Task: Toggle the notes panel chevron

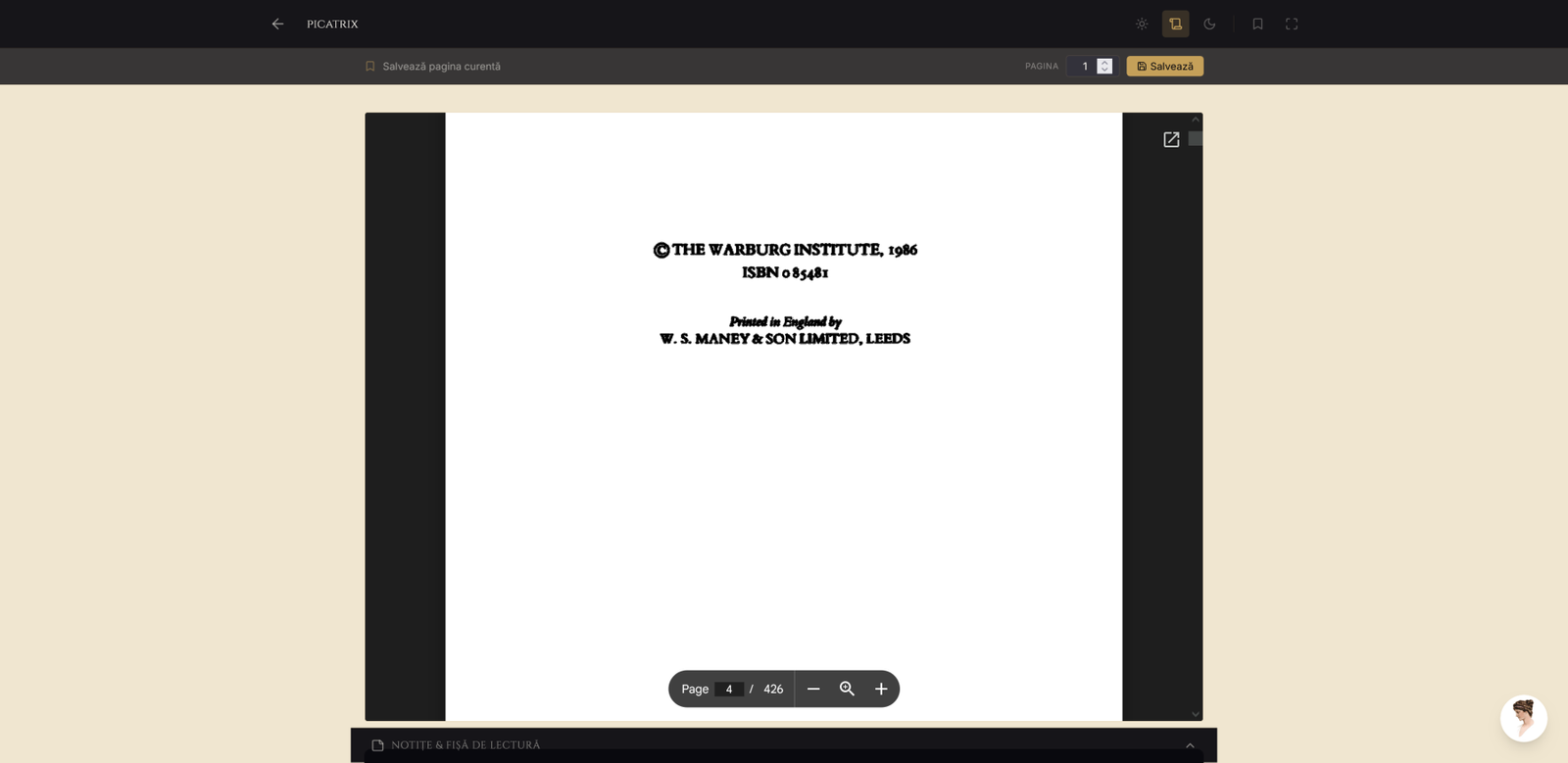Action: coord(1190,745)
